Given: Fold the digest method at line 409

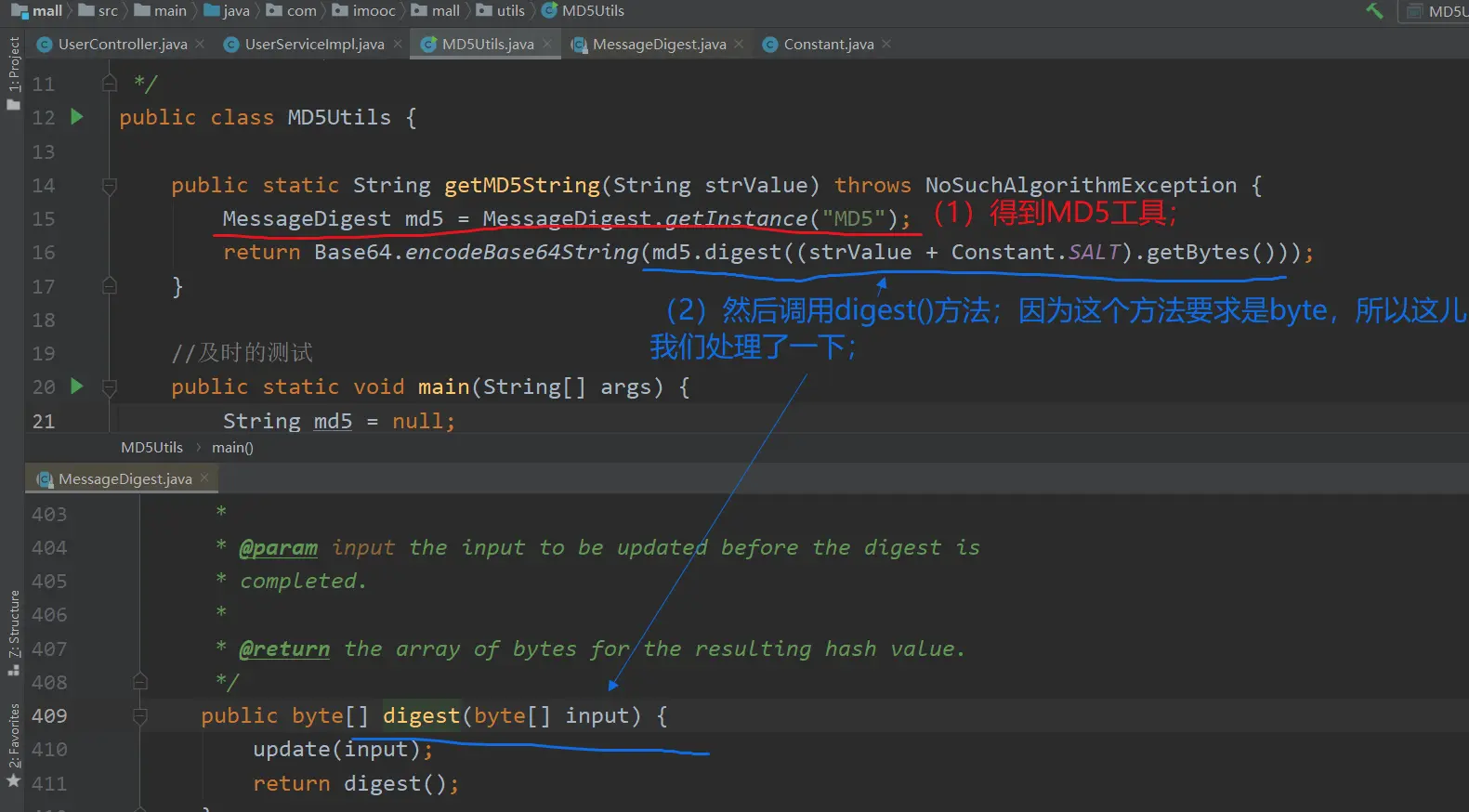Looking at the screenshot, I should (x=140, y=716).
